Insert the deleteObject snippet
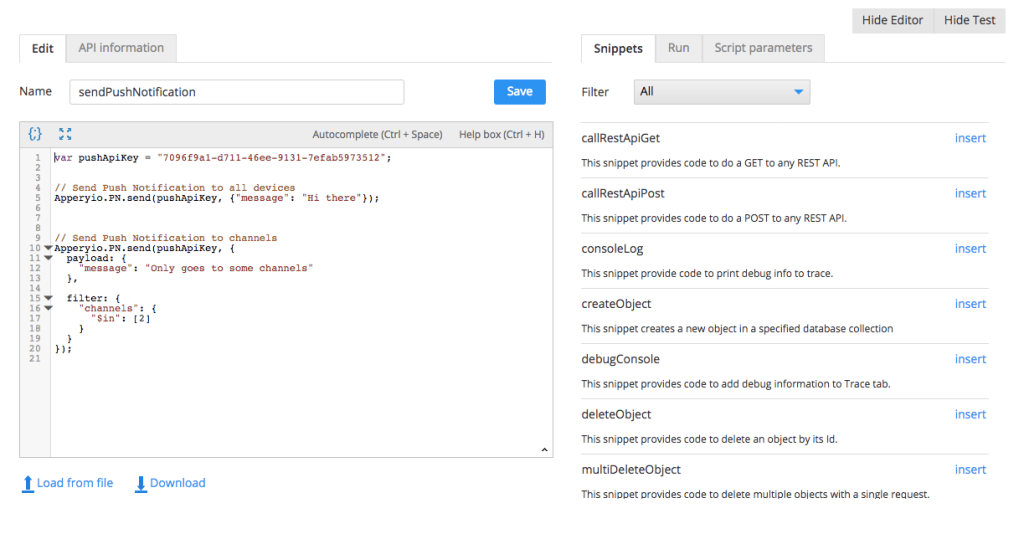Screen dimensions: 1024x534 pyautogui.click(x=970, y=415)
